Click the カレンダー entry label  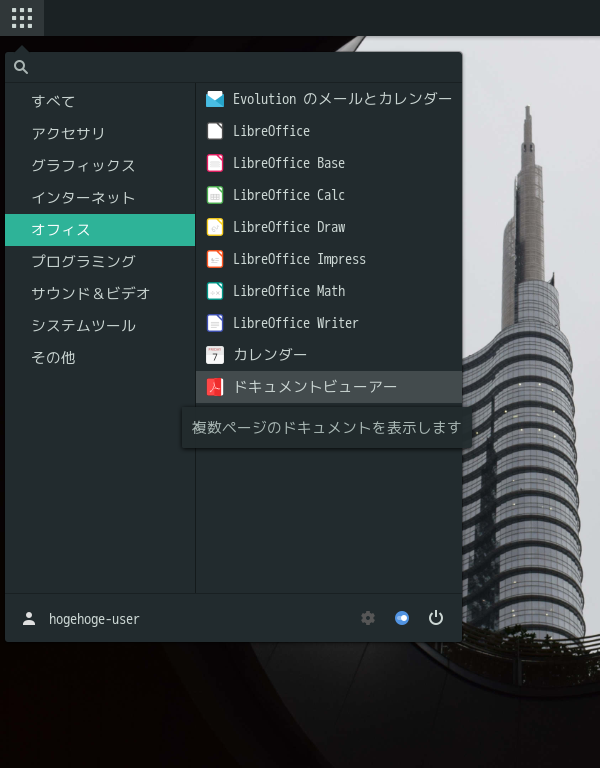click(270, 355)
